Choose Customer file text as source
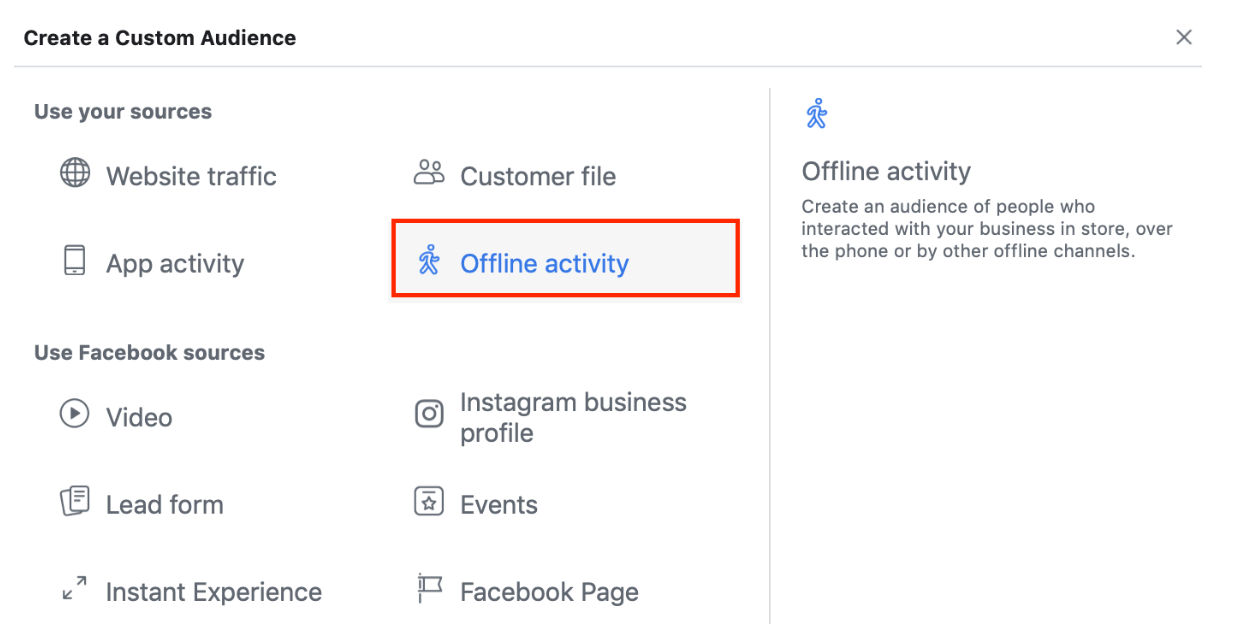This screenshot has width=1244, height=641. click(538, 177)
